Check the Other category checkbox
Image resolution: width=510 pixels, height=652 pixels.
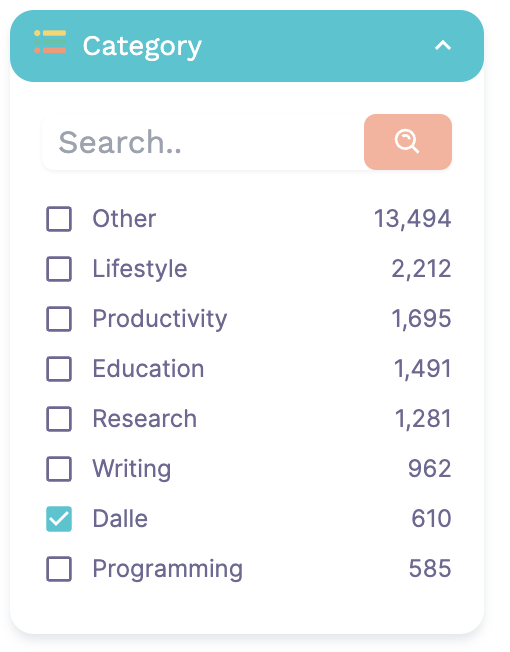coord(59,219)
